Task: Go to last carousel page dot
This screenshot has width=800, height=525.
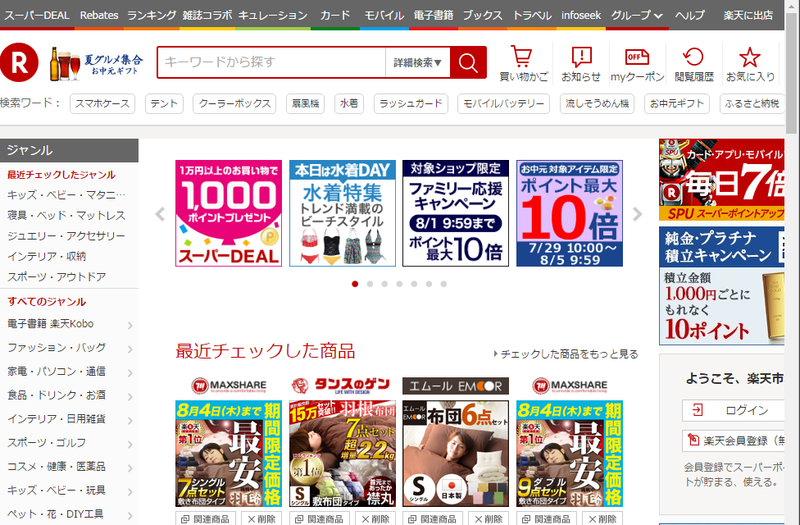Action: point(444,284)
